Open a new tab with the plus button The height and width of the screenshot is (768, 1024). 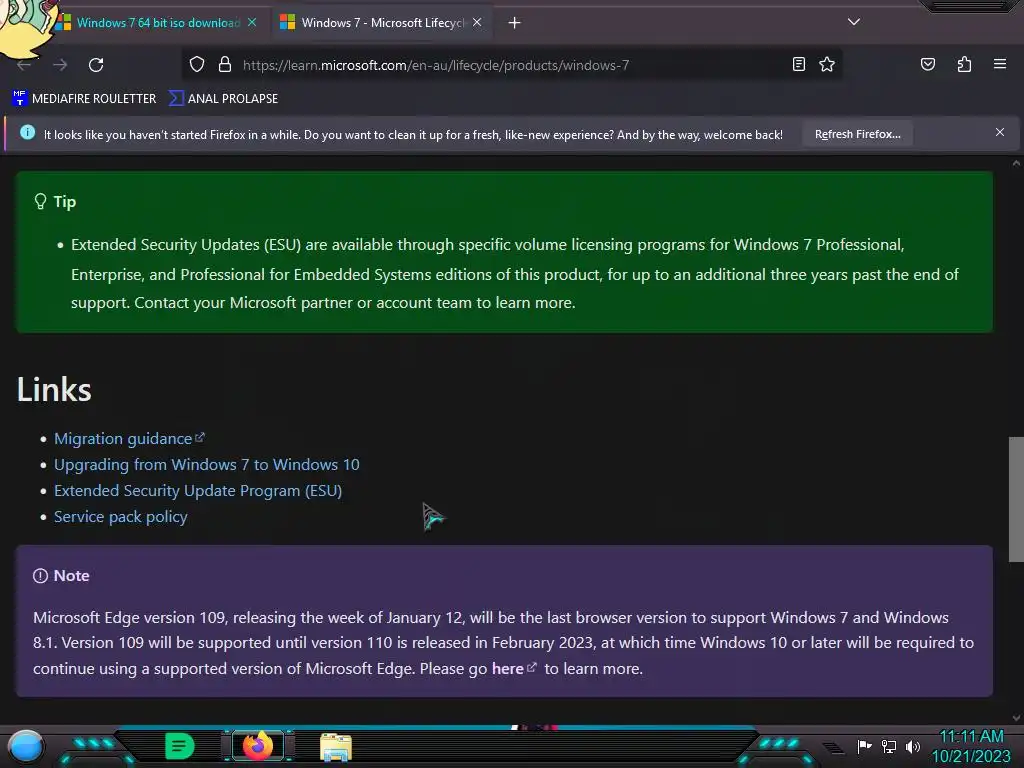coord(515,23)
